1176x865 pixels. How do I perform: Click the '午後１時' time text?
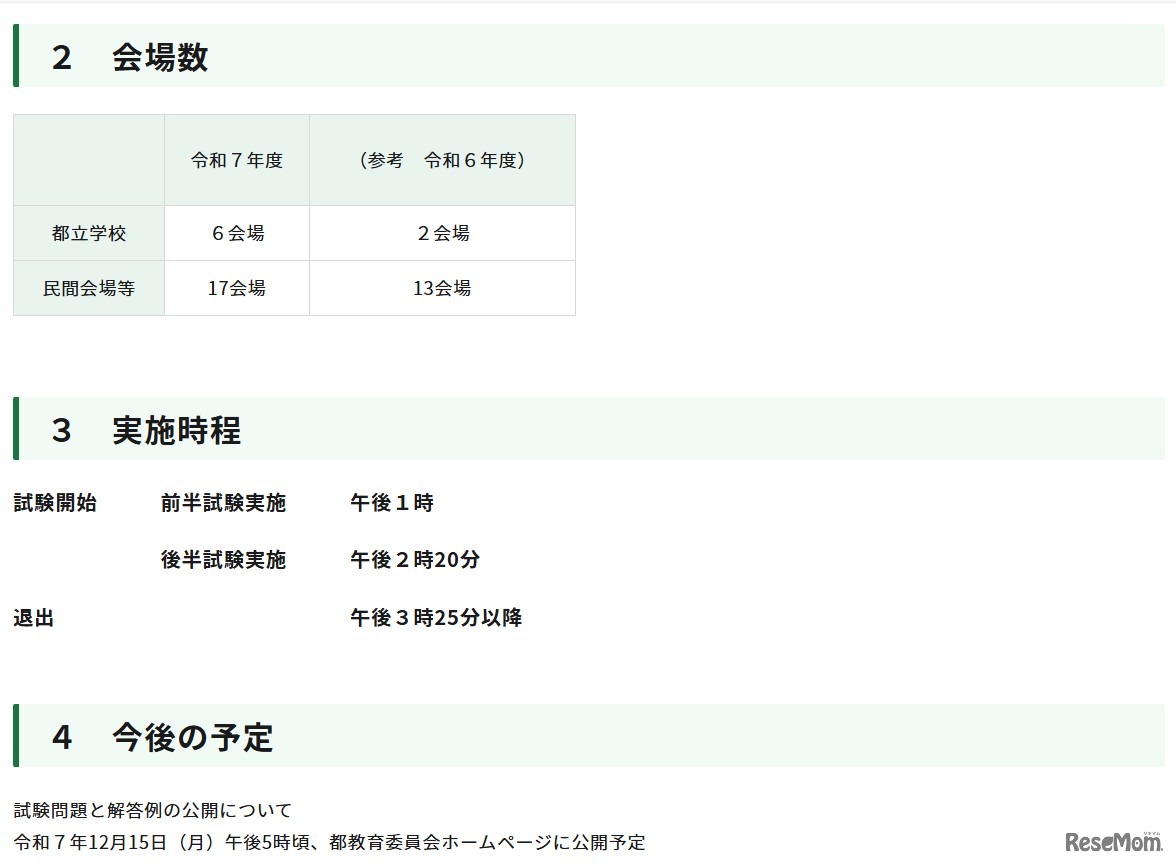click(x=392, y=503)
